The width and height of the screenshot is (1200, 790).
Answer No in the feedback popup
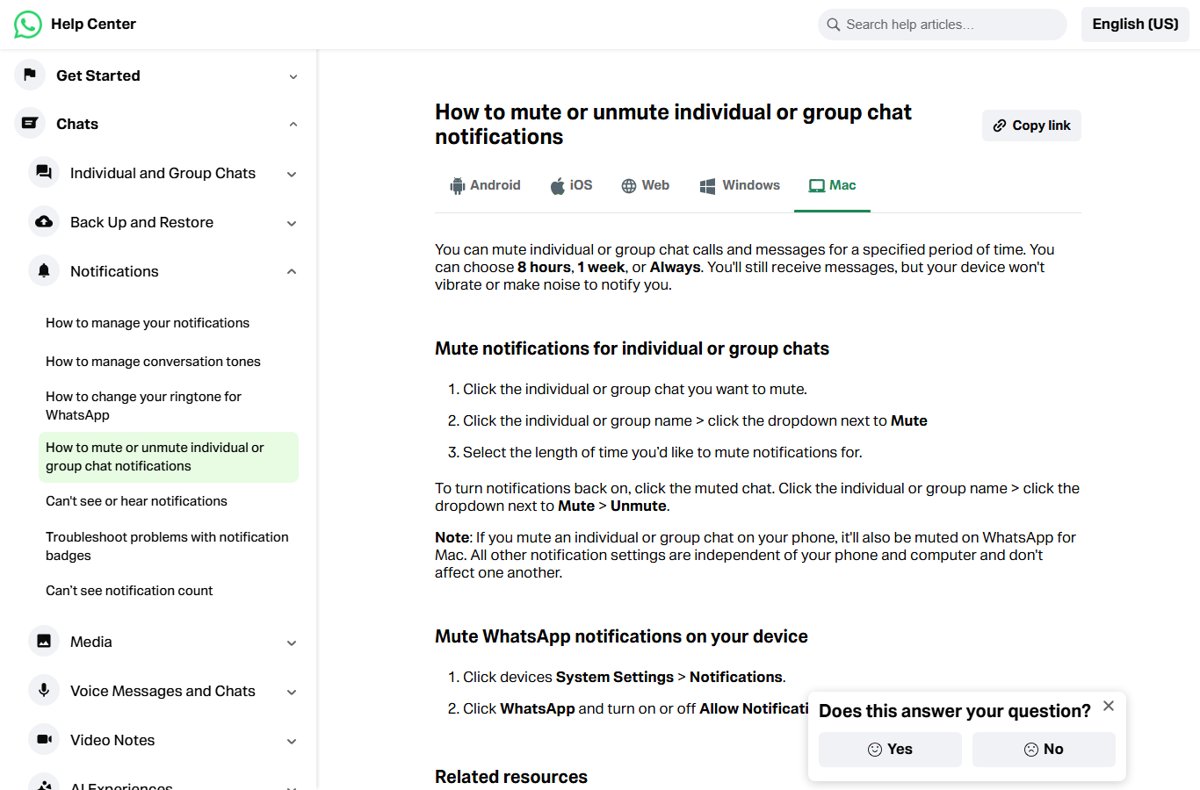coord(1043,749)
